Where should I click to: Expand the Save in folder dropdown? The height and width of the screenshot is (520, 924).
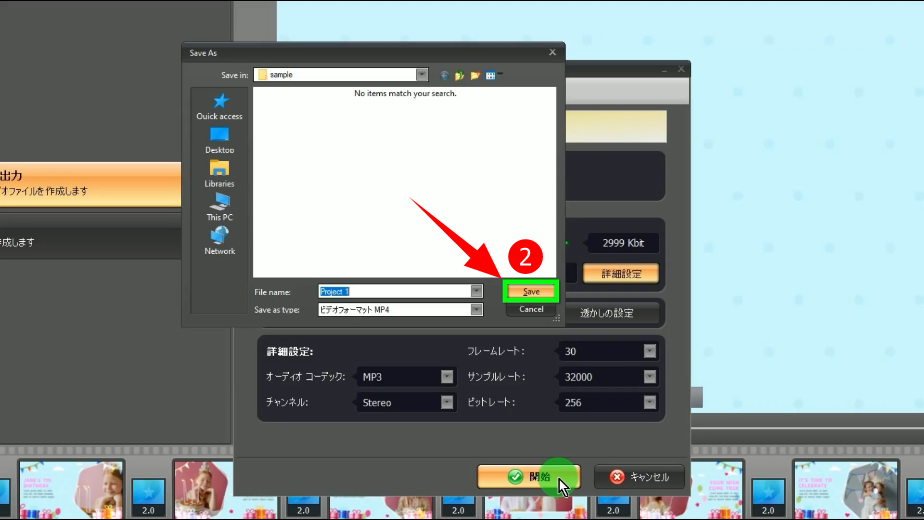coord(421,75)
